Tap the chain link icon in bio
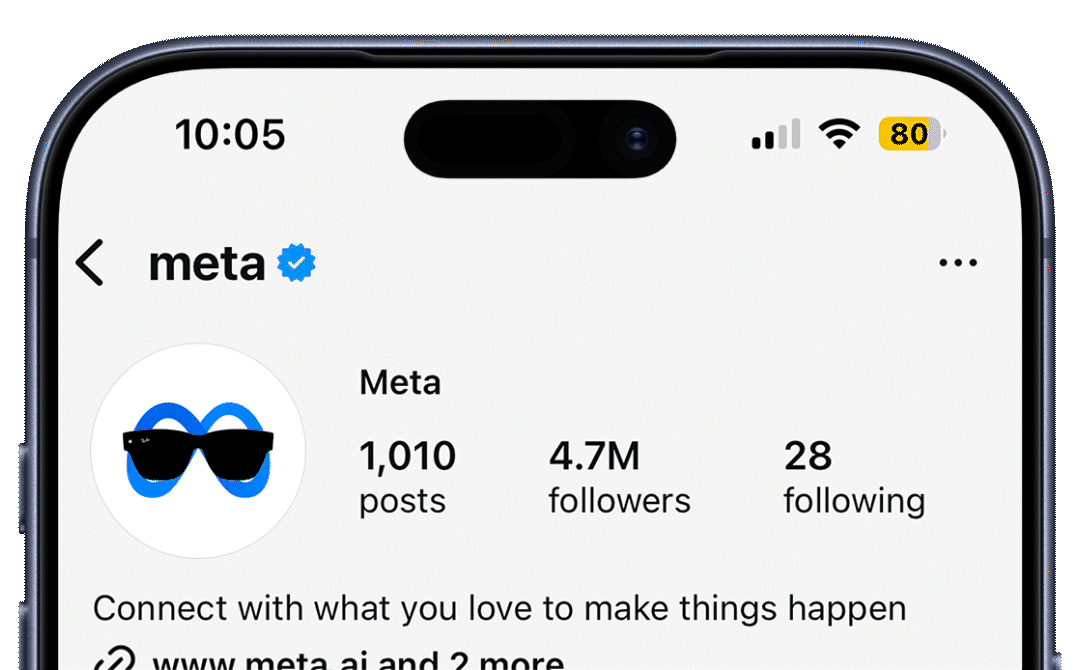Viewport: 1080px width, 670px height. pyautogui.click(x=115, y=660)
